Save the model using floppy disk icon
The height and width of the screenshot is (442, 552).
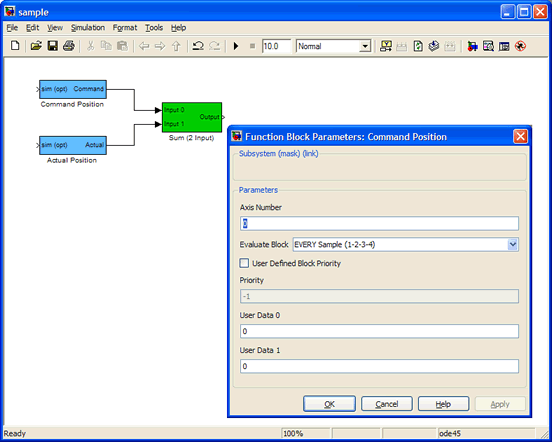(52, 46)
